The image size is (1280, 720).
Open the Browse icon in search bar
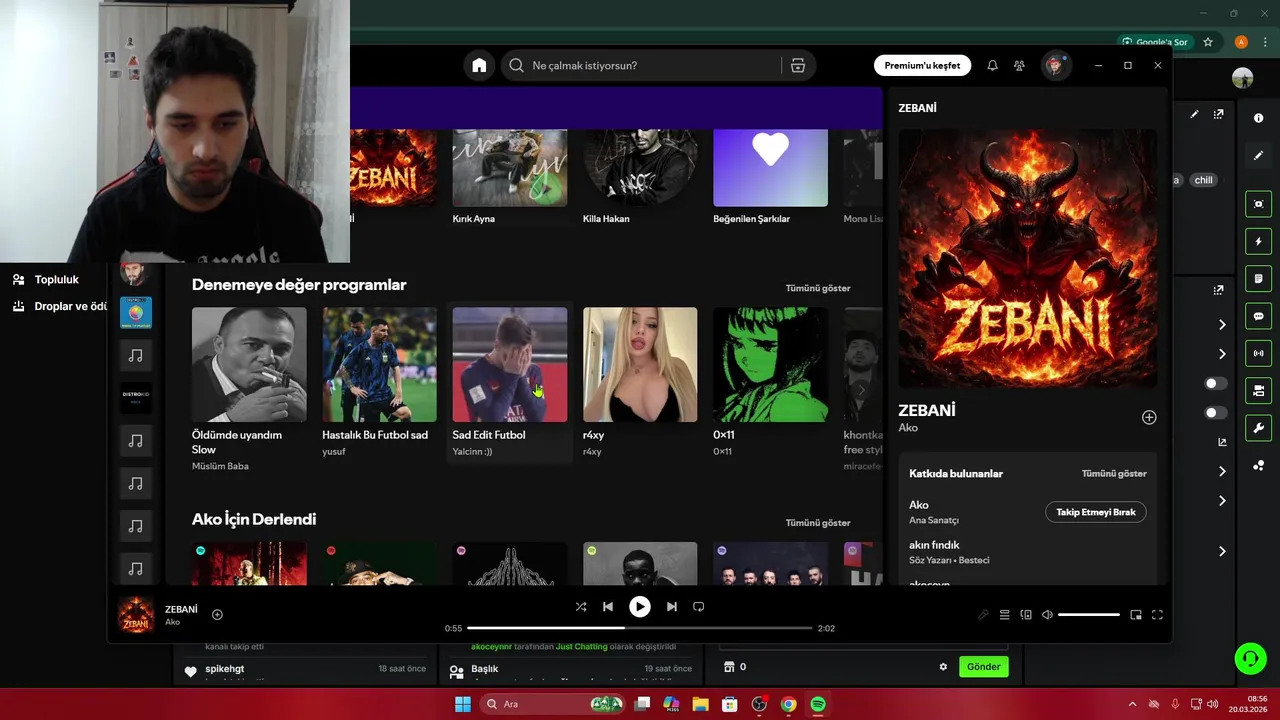[x=798, y=65]
